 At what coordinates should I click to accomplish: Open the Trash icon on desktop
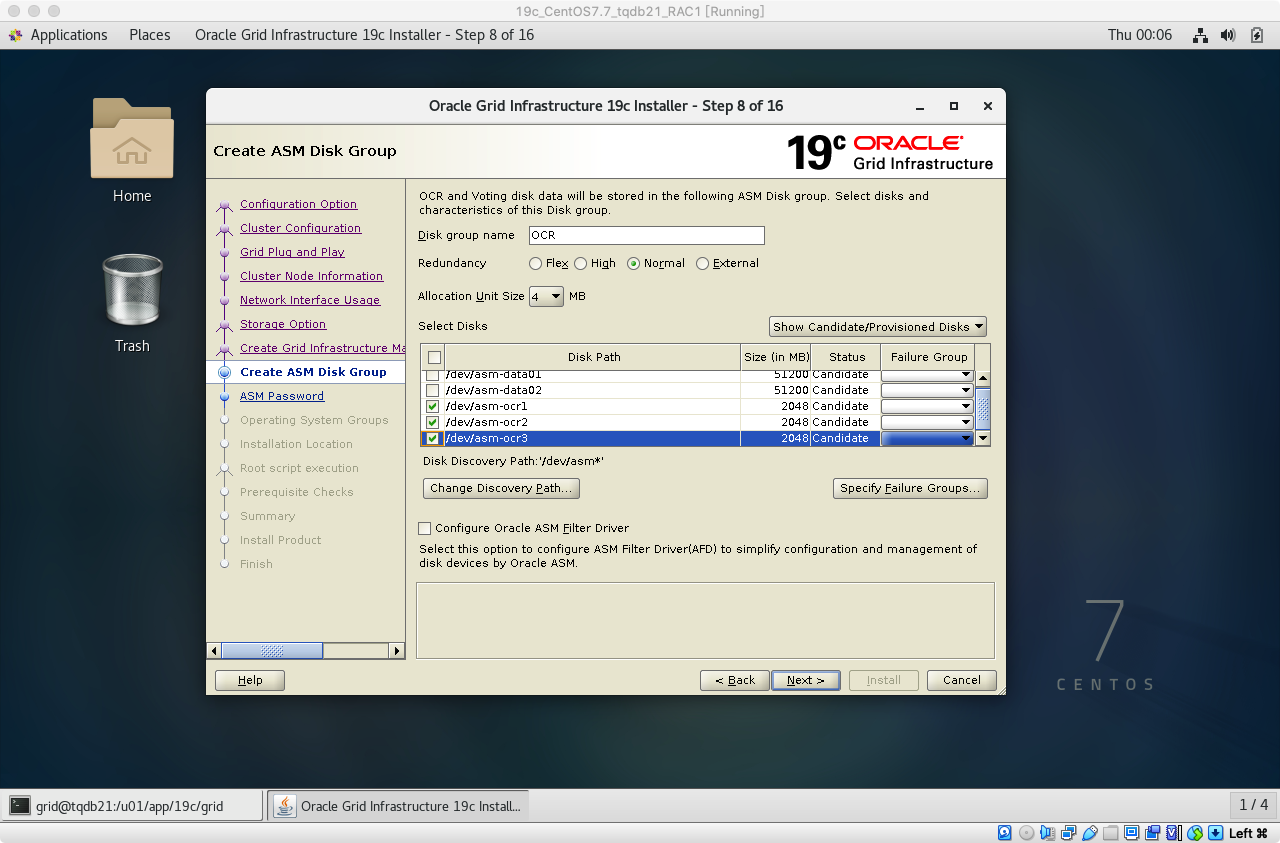coord(132,290)
